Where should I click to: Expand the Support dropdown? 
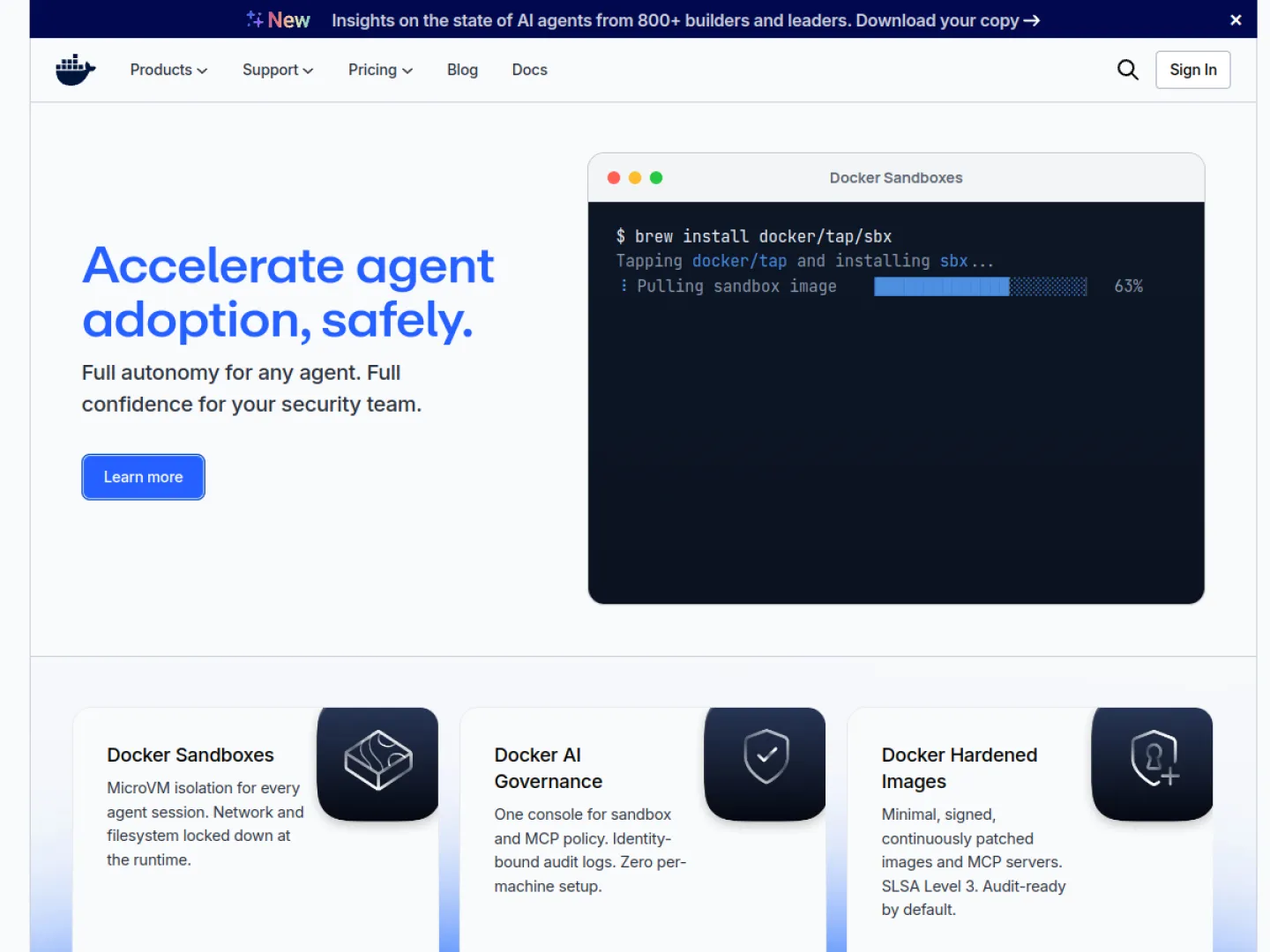[x=278, y=70]
